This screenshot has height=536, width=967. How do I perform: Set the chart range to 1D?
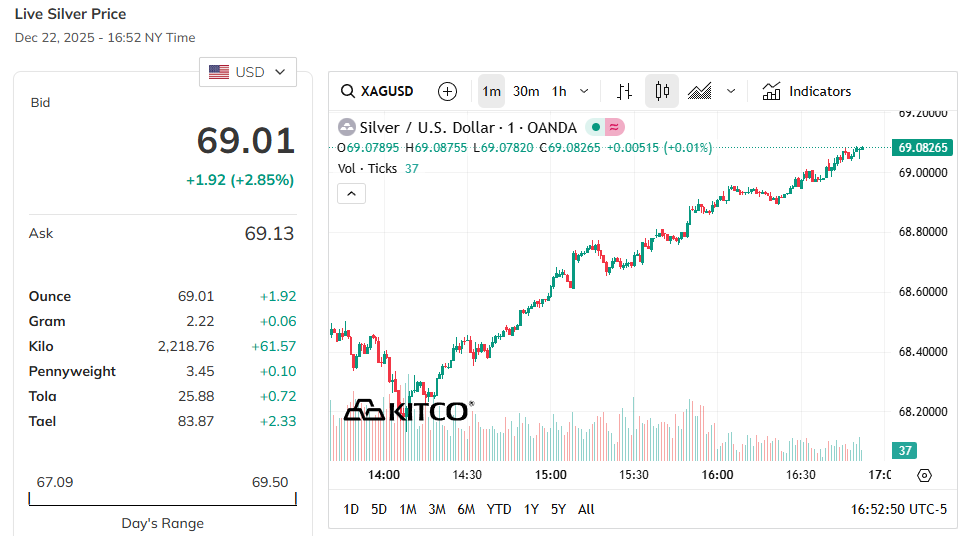coord(351,509)
